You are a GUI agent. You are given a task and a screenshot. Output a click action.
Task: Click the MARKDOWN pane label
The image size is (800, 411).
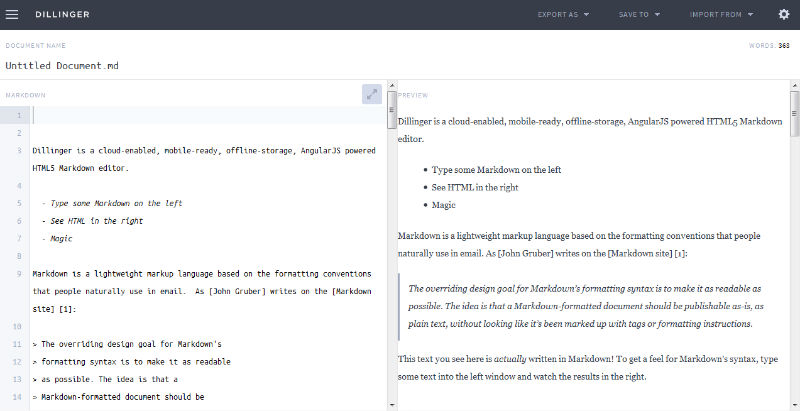(x=25, y=95)
